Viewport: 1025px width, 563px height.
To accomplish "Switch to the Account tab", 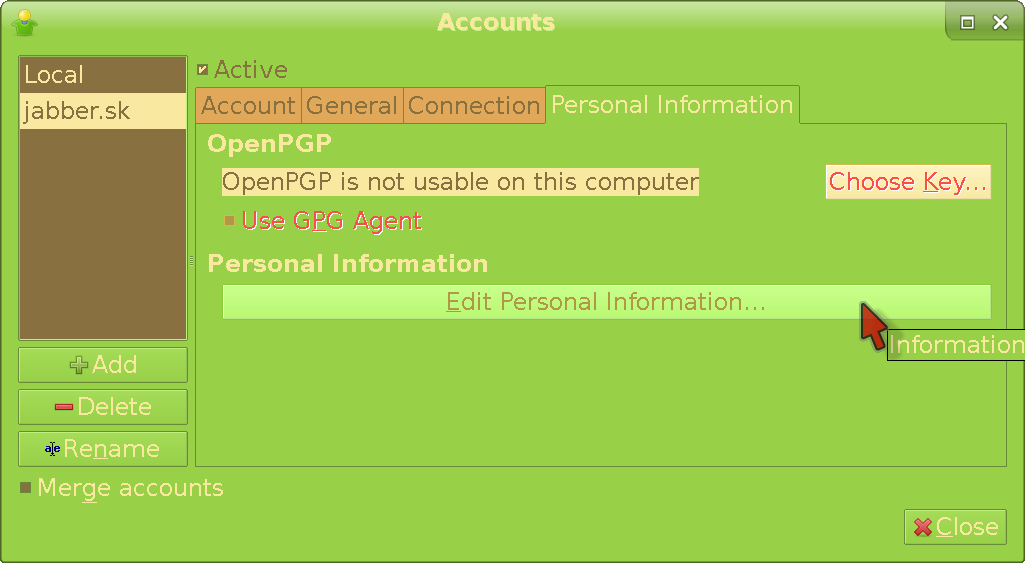I will click(248, 106).
